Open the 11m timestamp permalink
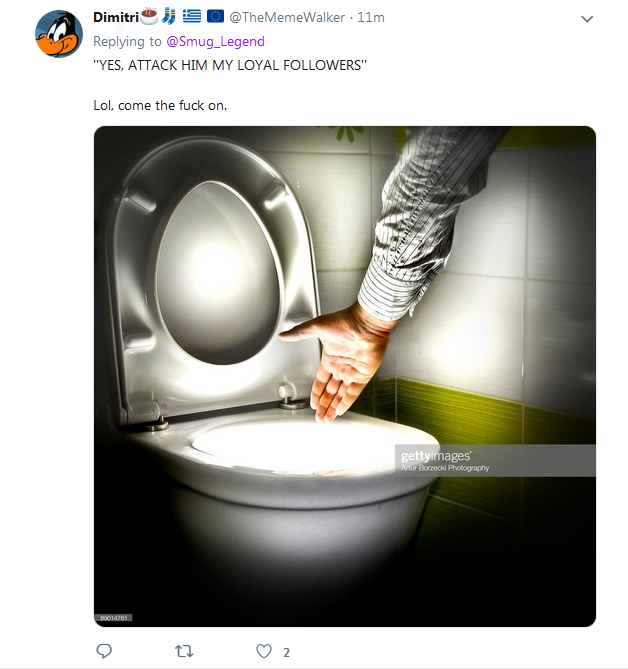 point(371,17)
